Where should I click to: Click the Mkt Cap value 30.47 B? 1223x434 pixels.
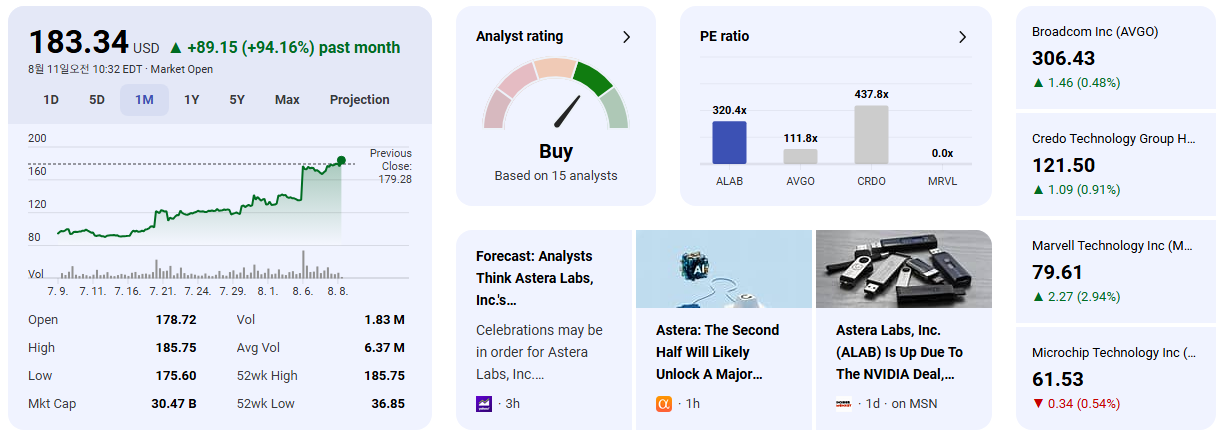click(172, 404)
